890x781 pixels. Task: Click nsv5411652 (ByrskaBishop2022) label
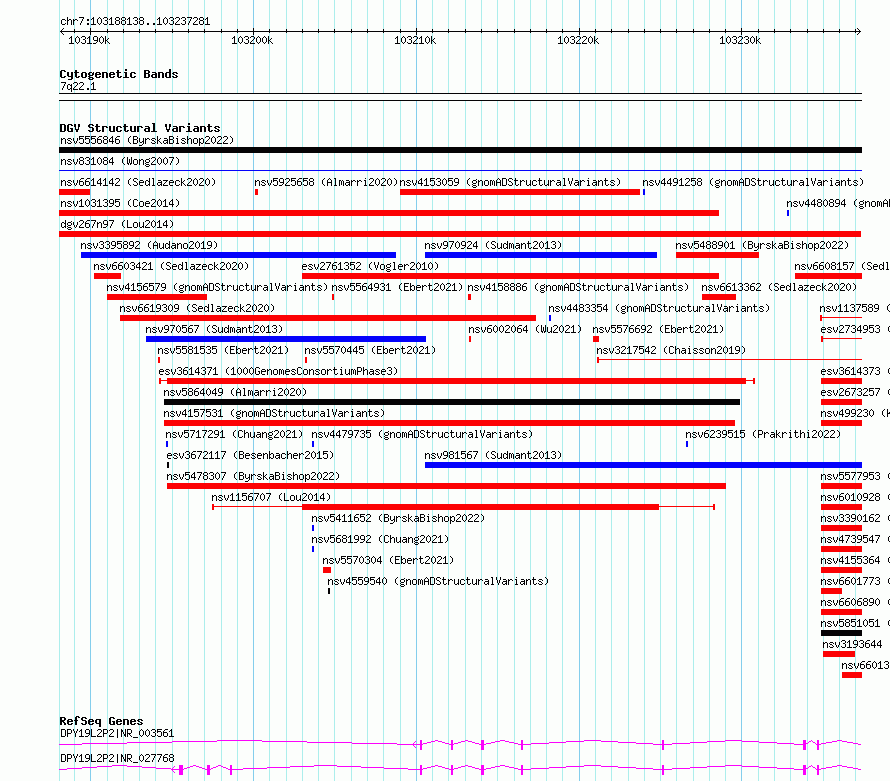pyautogui.click(x=398, y=518)
